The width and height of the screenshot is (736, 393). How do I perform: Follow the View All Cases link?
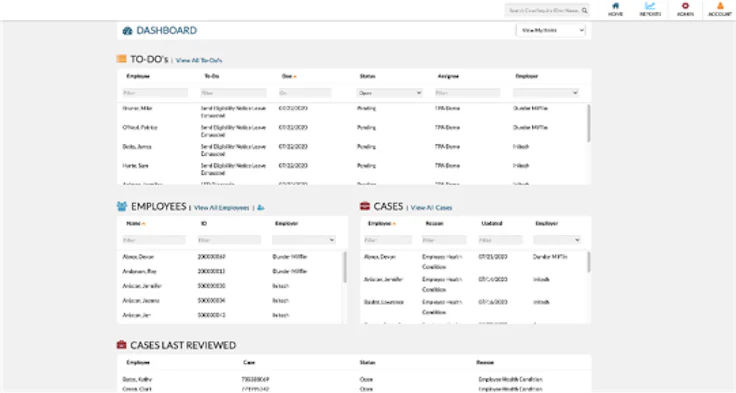431,208
